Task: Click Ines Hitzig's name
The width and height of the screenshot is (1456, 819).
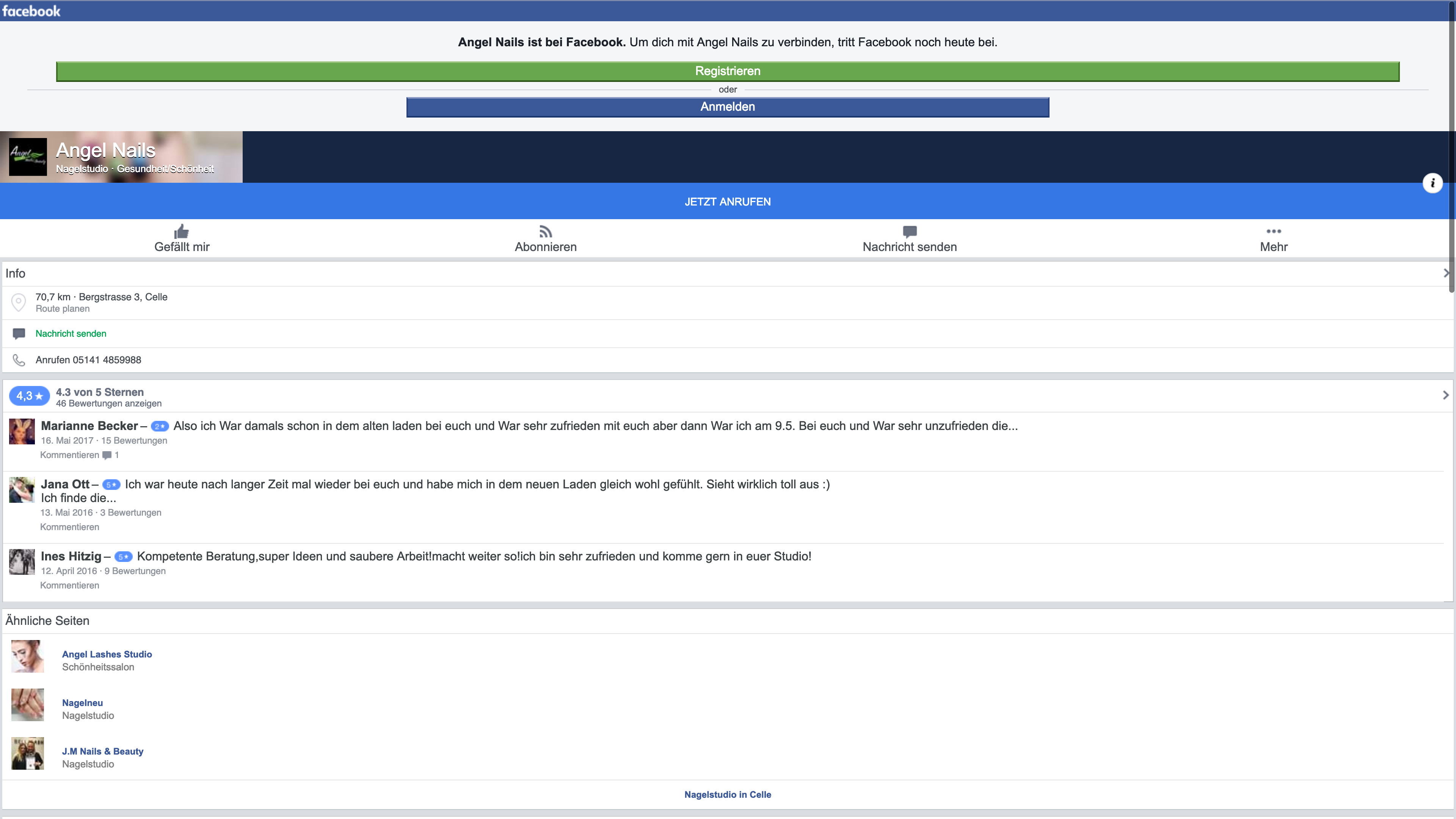Action: [71, 557]
